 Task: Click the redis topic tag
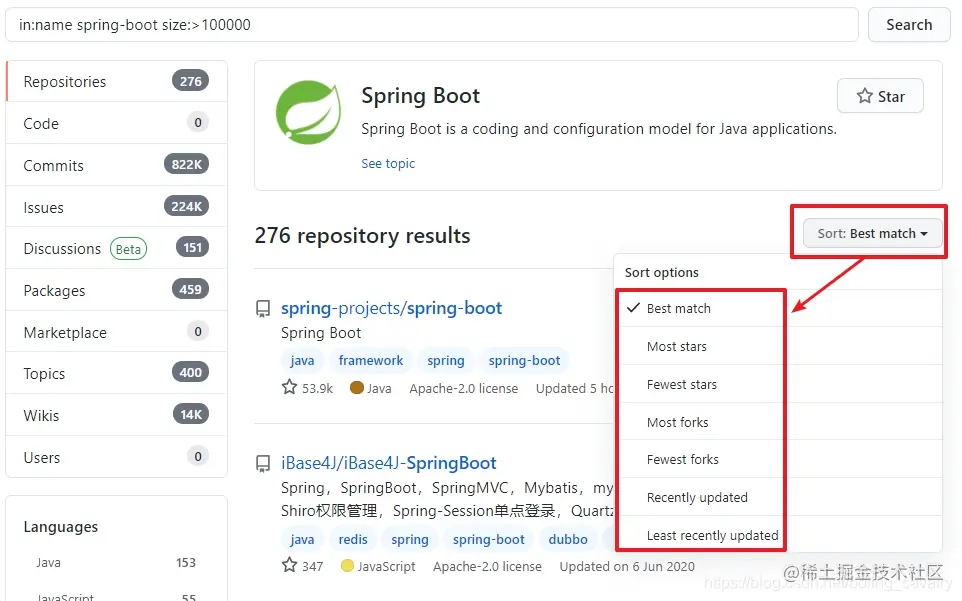click(x=353, y=539)
